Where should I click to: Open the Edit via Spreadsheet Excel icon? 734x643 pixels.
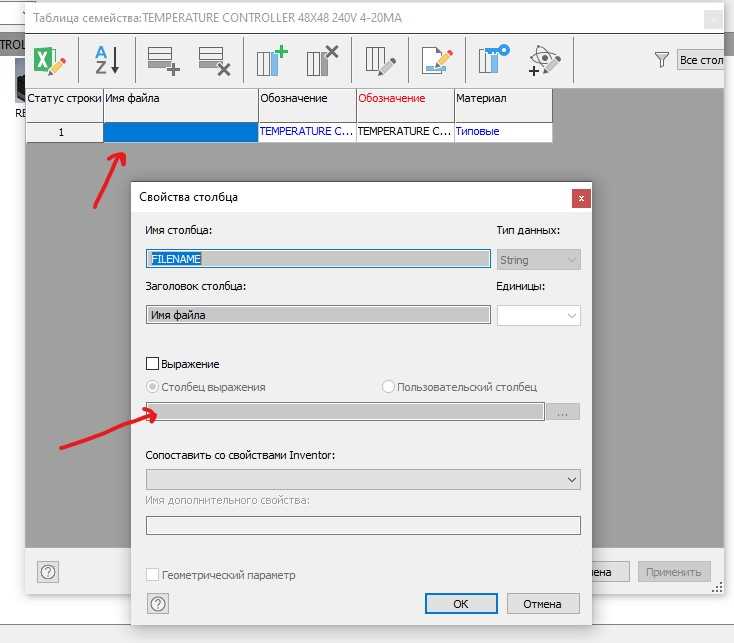[x=49, y=60]
